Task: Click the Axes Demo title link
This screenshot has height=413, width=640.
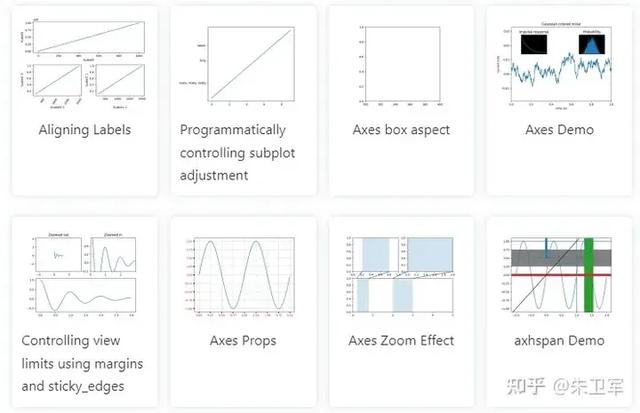Action: [559, 130]
